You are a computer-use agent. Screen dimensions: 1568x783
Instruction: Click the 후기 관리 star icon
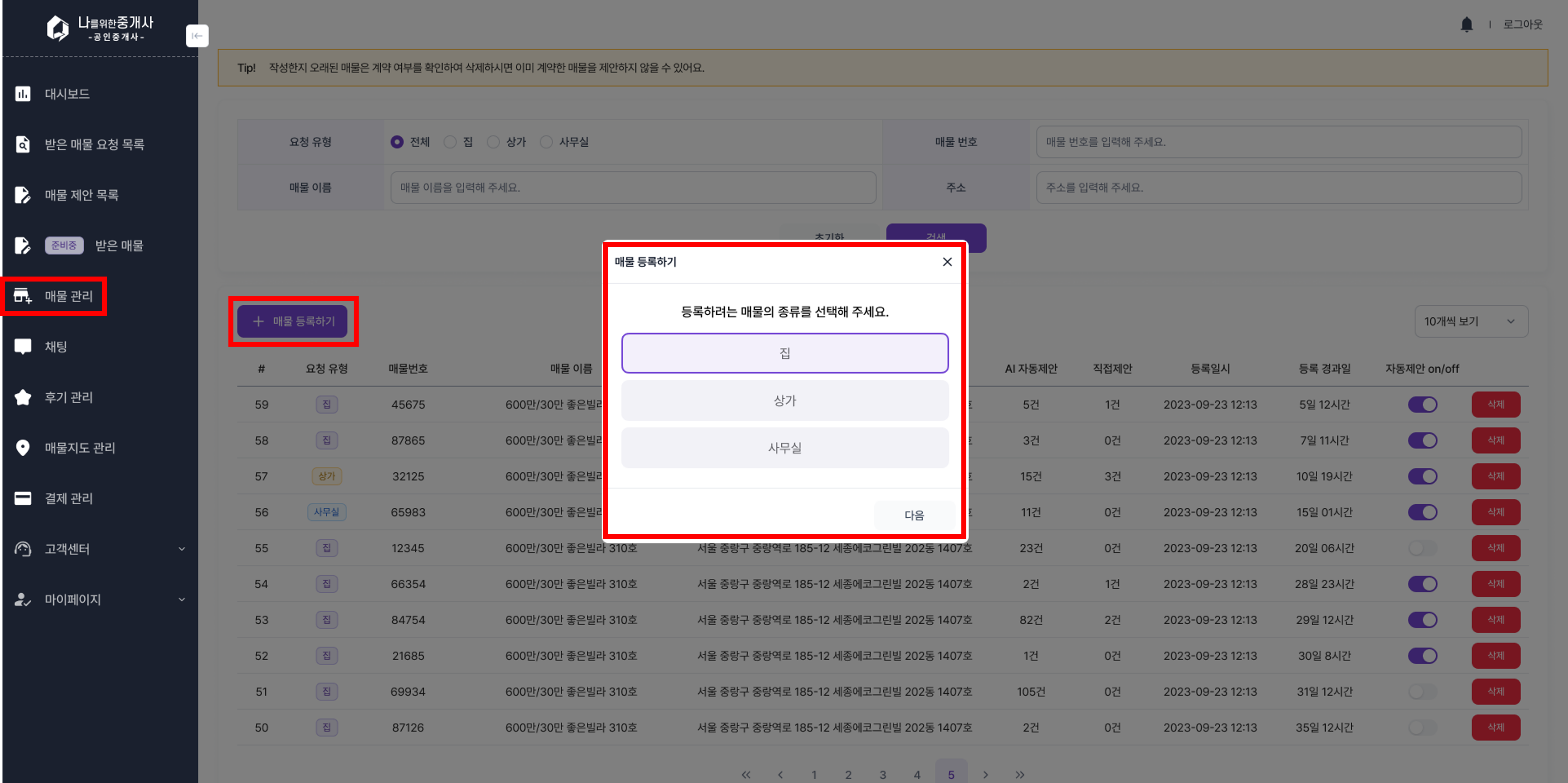[x=22, y=397]
